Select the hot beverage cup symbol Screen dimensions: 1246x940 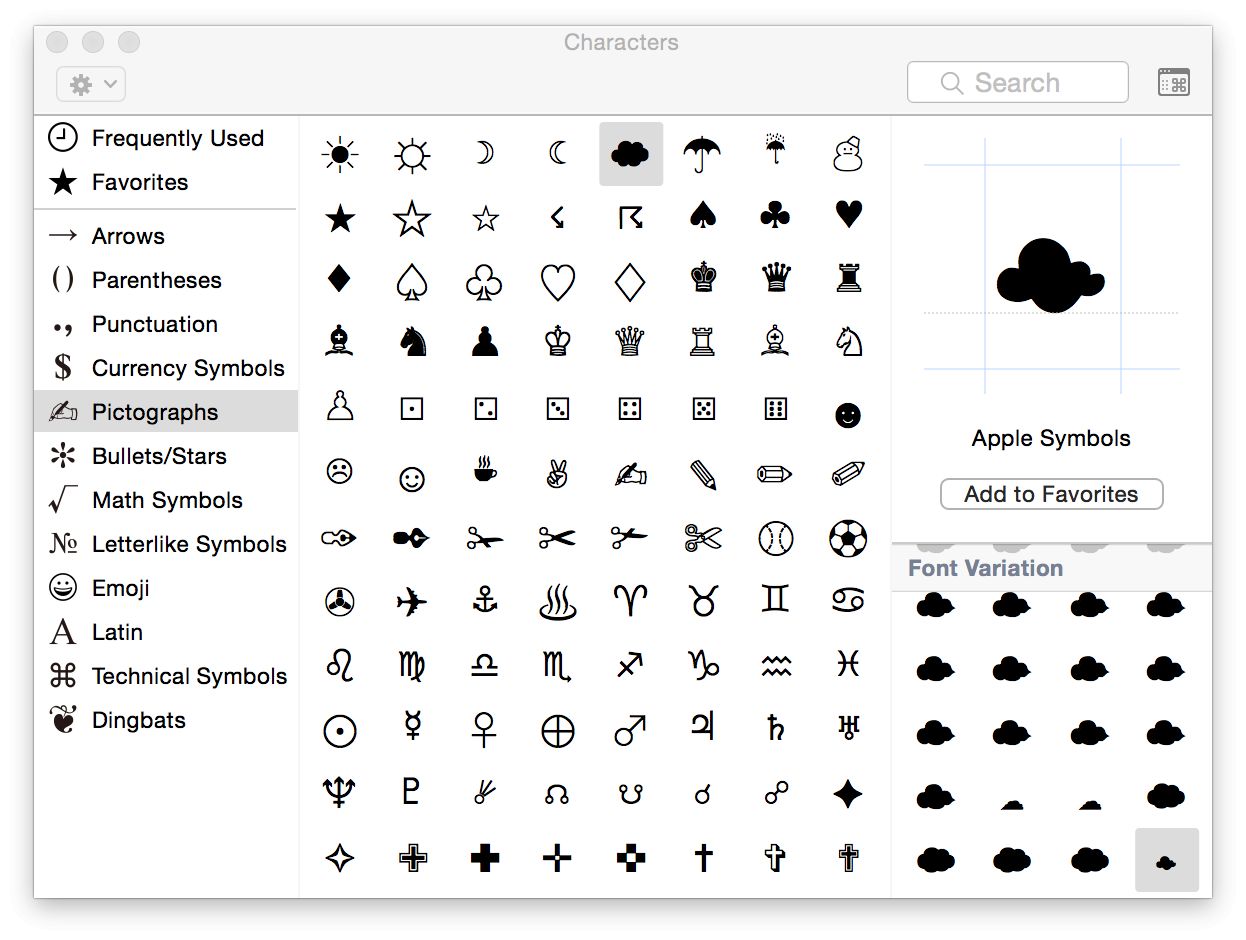point(485,471)
